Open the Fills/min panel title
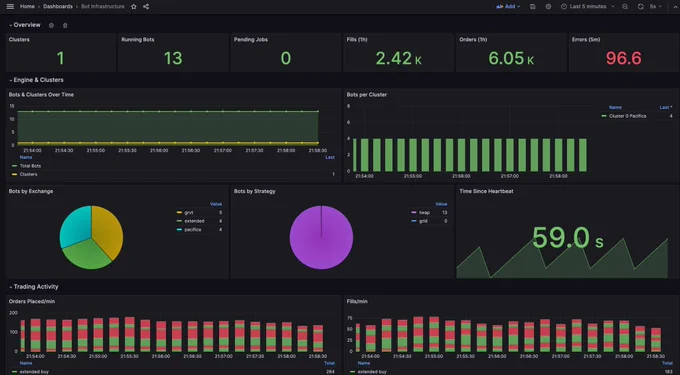Screen dimensions: 680x375 [357, 301]
